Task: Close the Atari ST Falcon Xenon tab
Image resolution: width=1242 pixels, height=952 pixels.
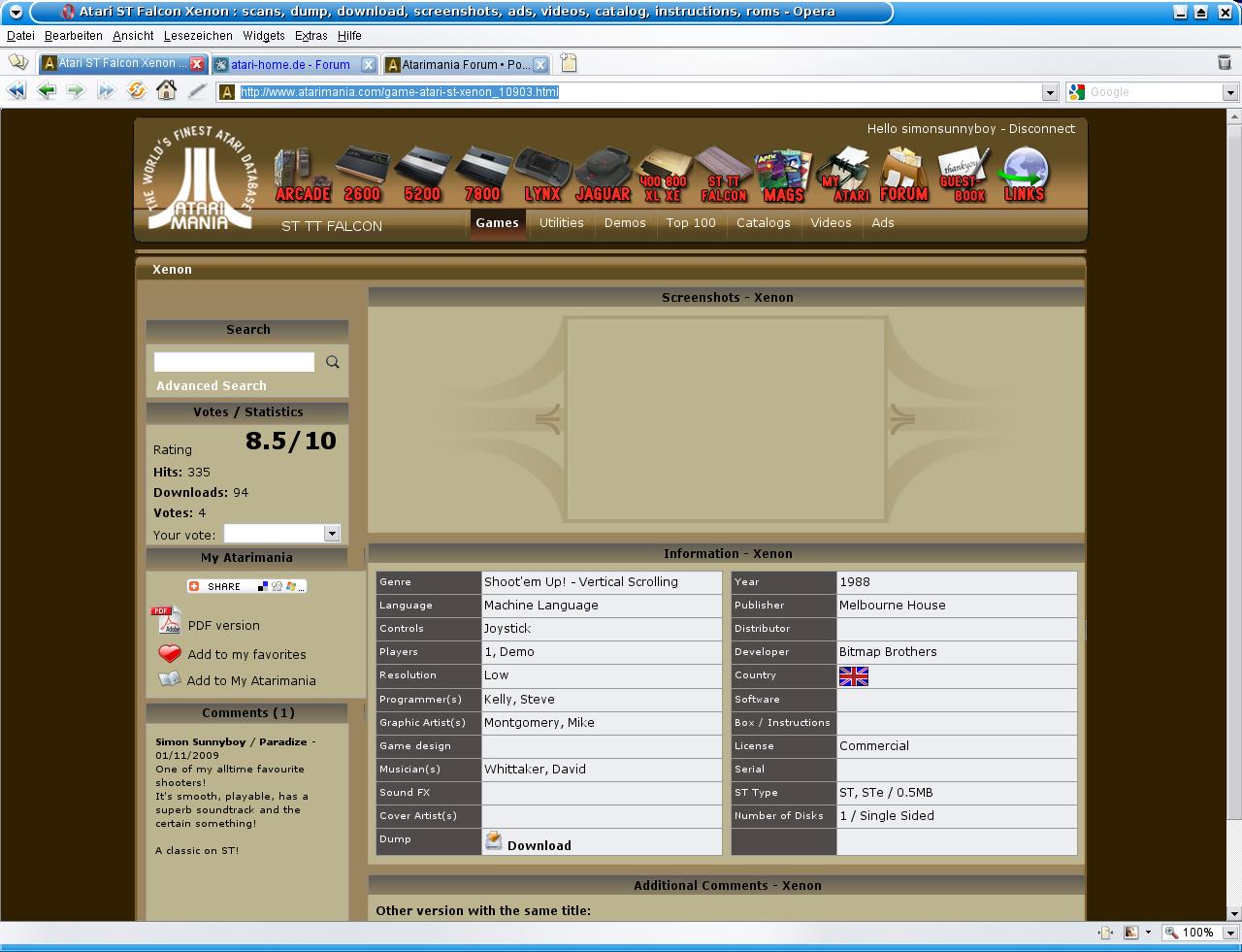Action: pos(197,64)
